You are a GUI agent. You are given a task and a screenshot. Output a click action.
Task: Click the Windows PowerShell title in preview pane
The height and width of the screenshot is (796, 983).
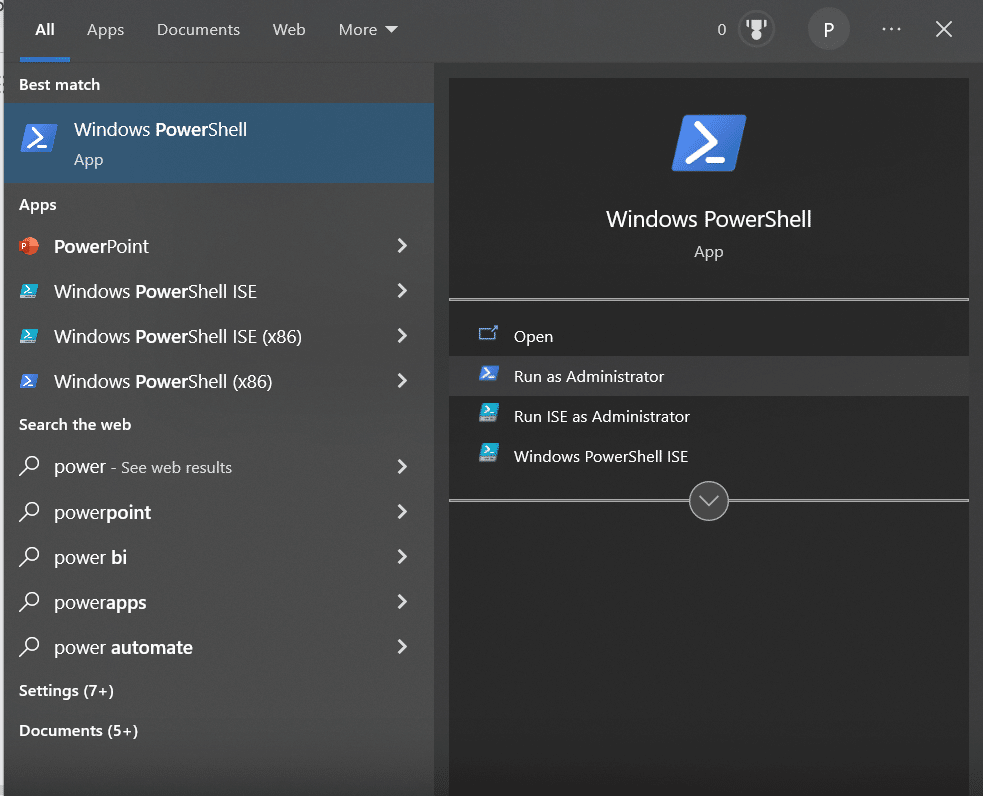(708, 219)
